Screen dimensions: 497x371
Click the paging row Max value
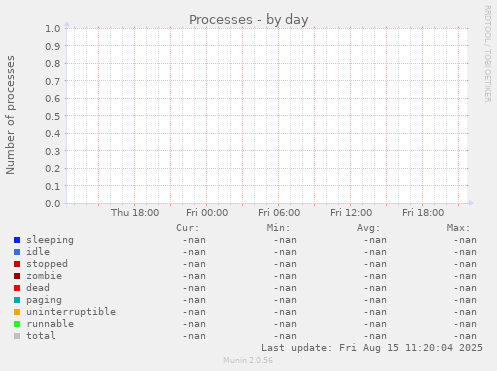pos(465,300)
